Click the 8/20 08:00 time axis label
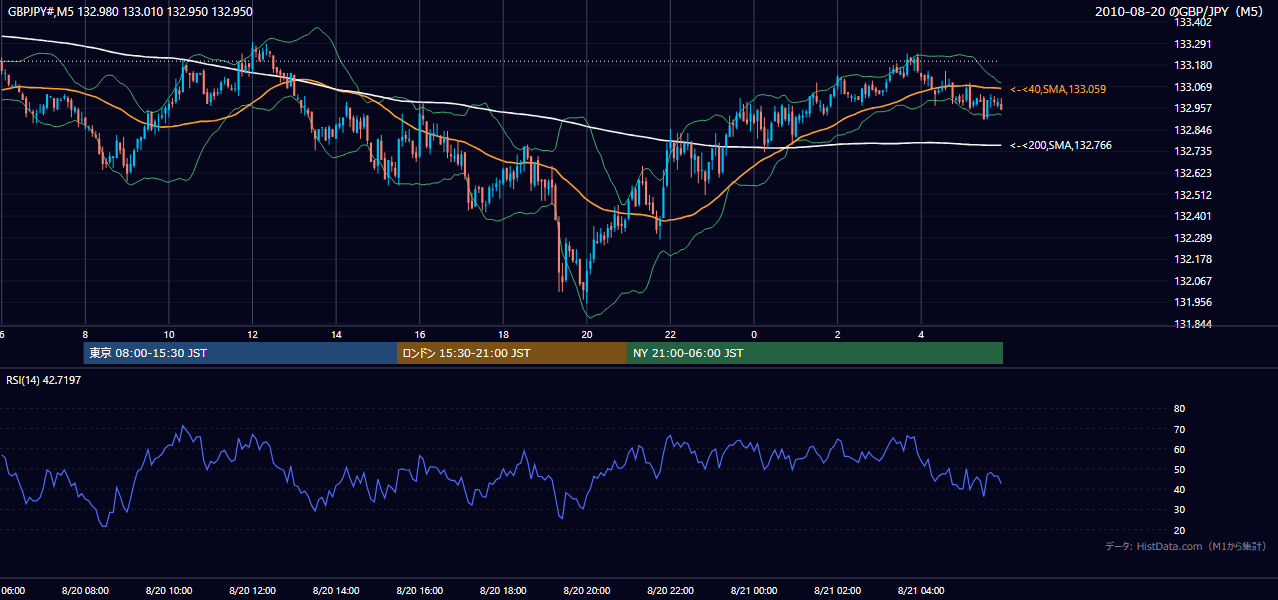1278x600 pixels. (x=85, y=590)
